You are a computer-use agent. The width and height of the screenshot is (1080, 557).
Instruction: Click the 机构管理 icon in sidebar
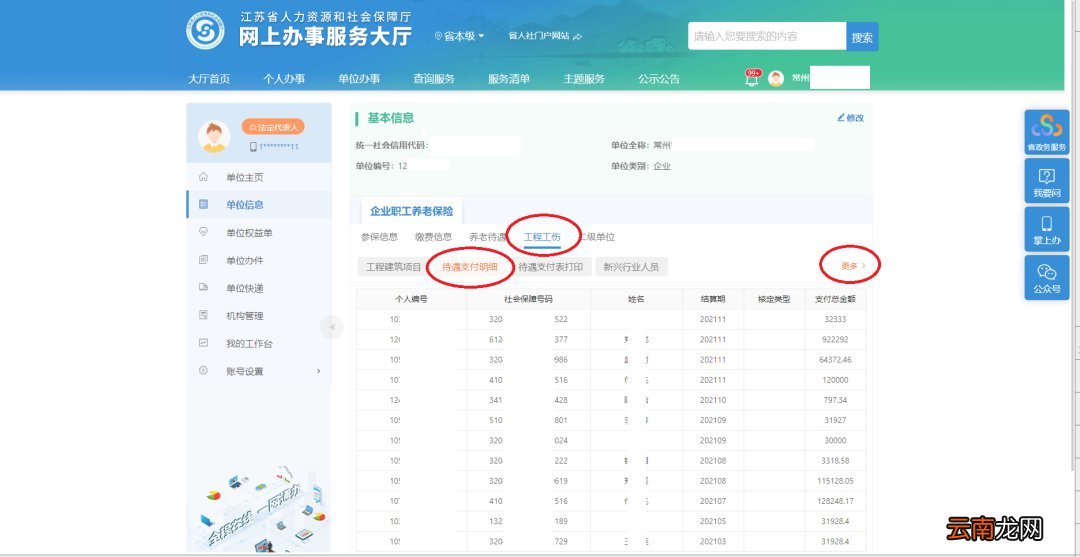[203, 315]
